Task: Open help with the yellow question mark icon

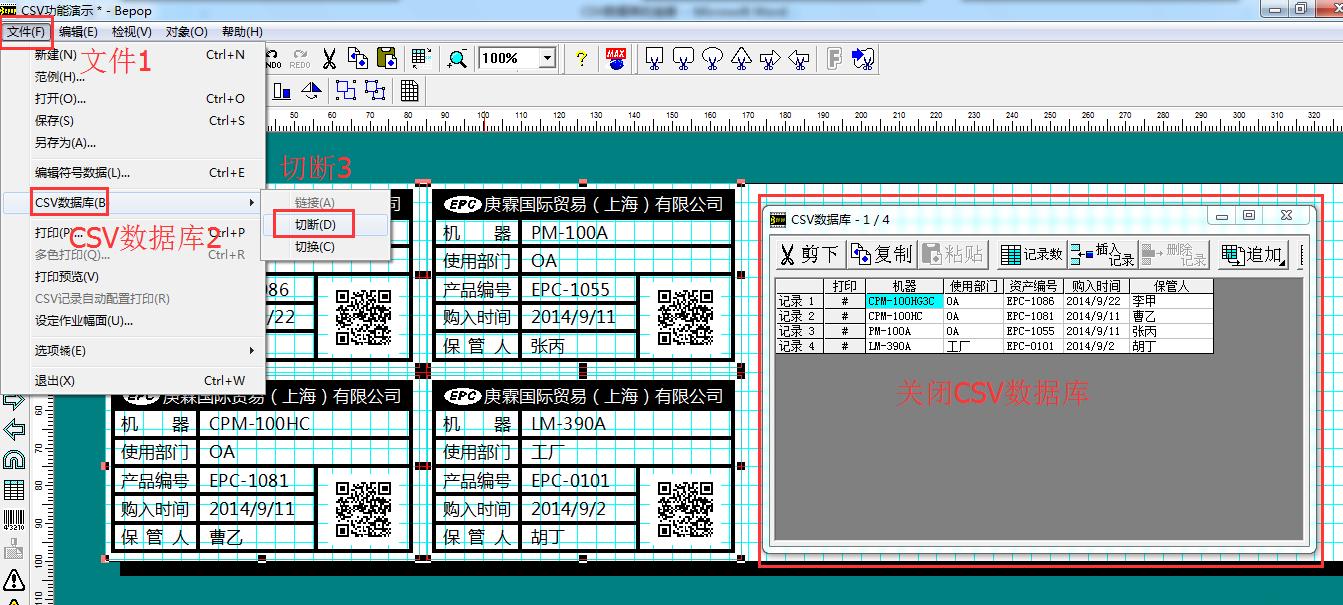Action: click(581, 59)
